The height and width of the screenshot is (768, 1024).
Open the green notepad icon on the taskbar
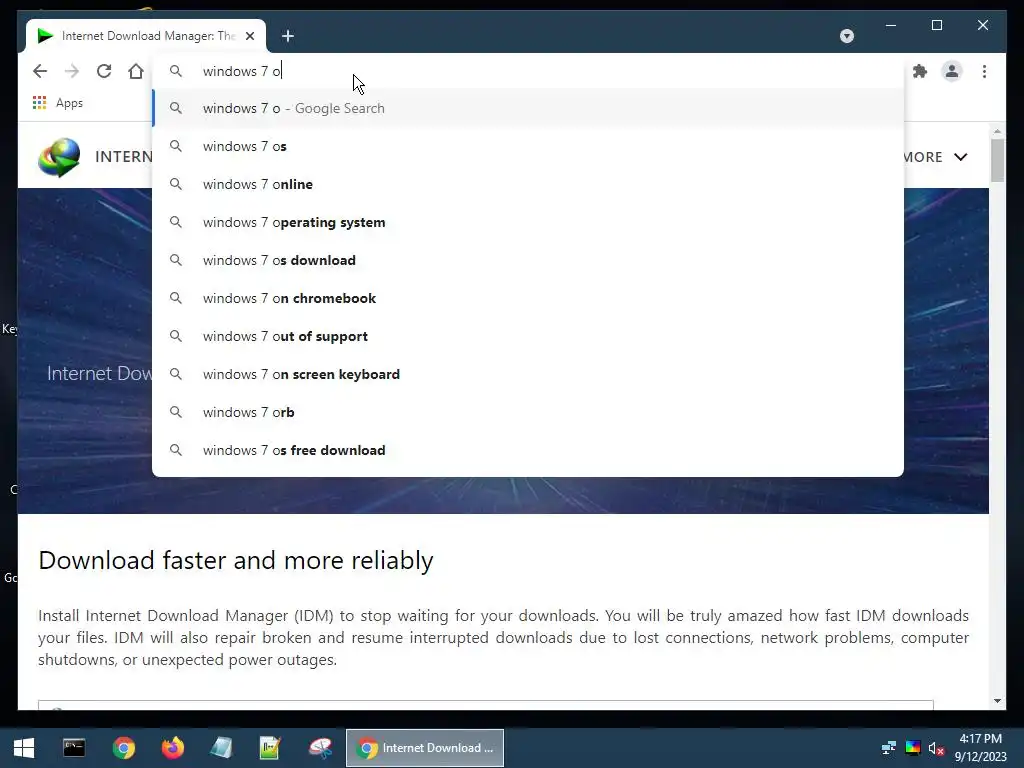[270, 748]
